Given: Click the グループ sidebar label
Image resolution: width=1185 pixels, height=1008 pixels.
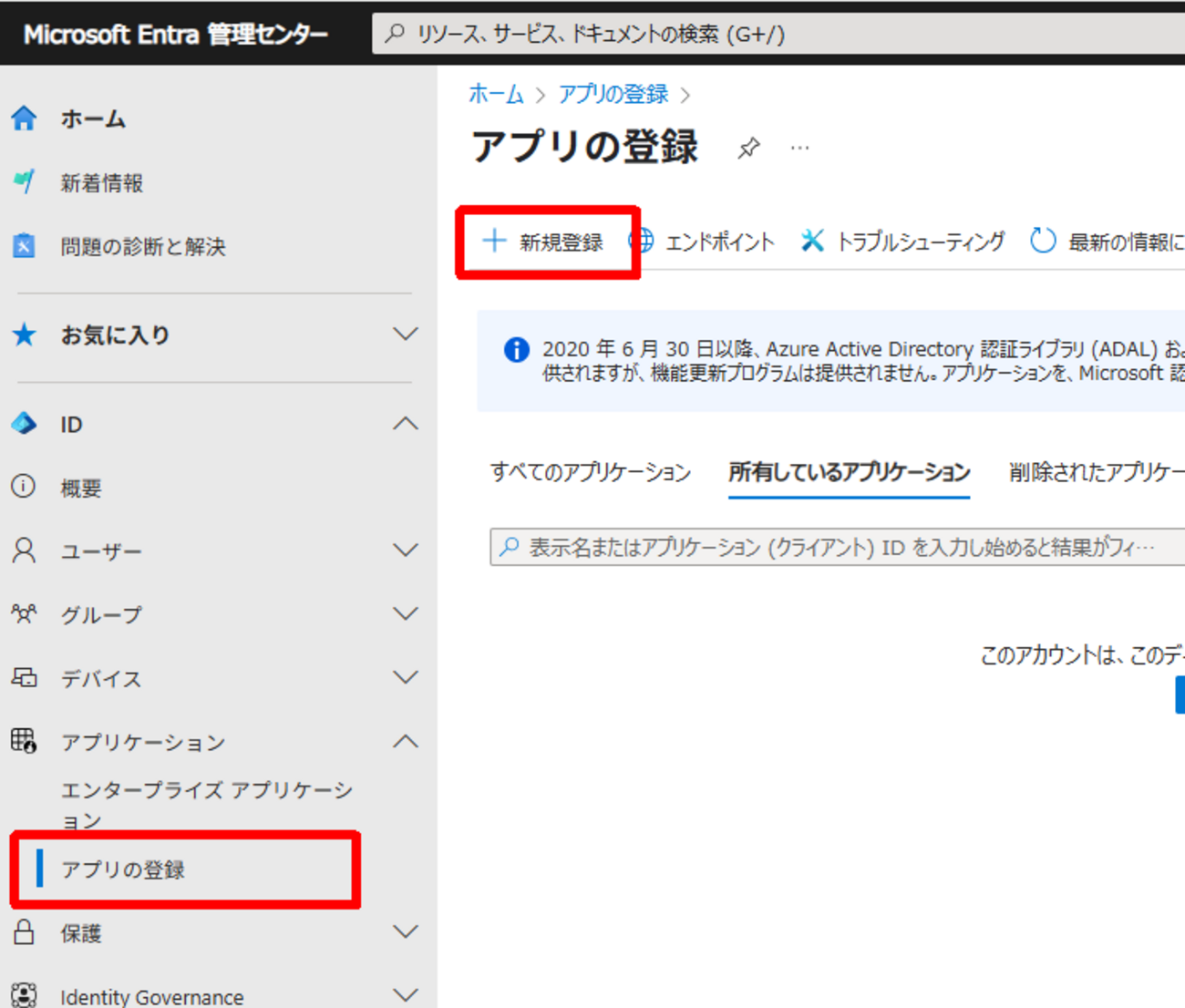Looking at the screenshot, I should (101, 614).
